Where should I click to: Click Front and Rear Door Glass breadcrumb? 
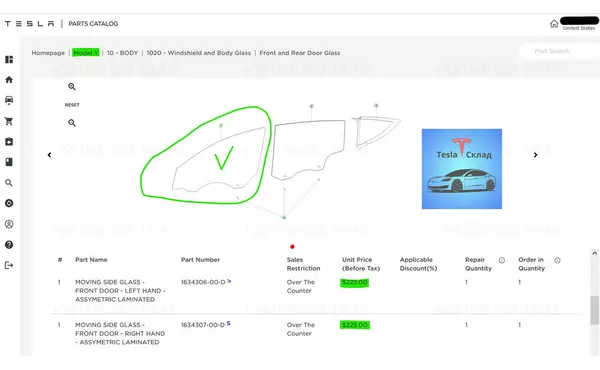pyautogui.click(x=300, y=53)
